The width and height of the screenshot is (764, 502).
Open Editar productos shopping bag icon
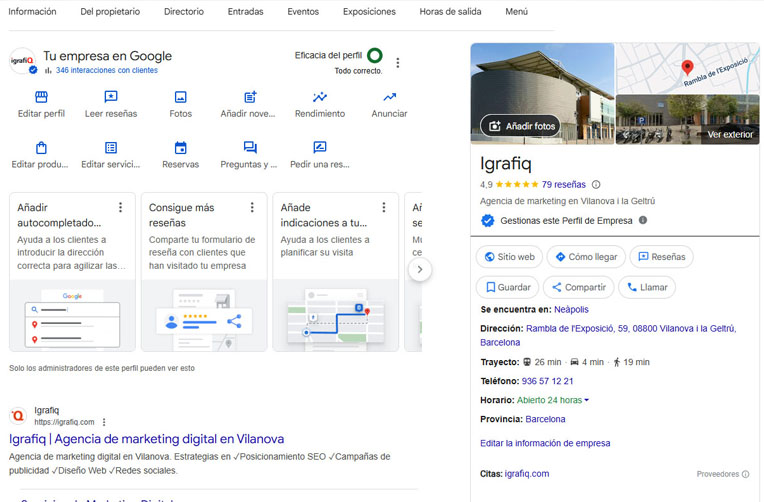[x=41, y=148]
